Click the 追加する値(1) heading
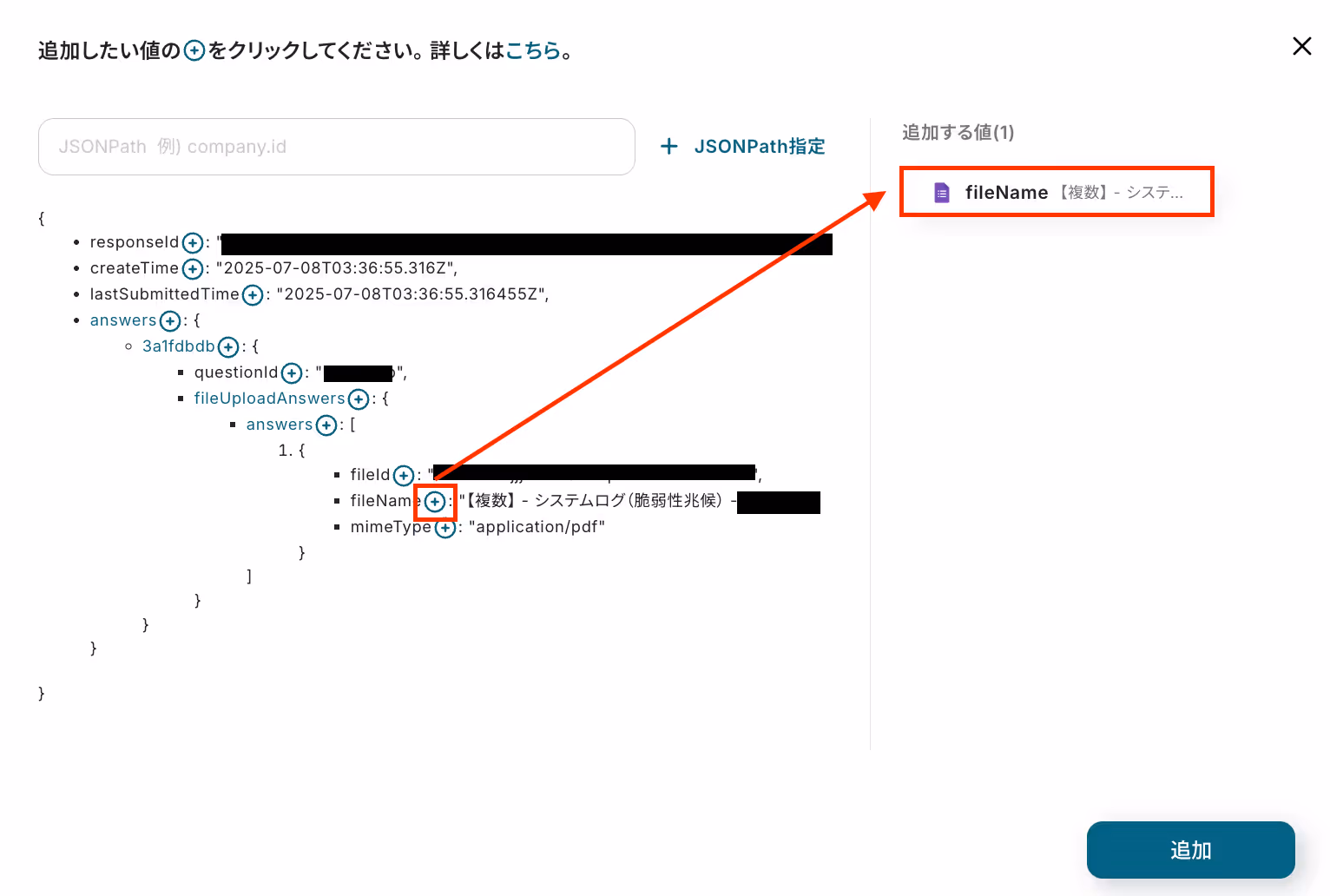This screenshot has height=896, width=1330. point(958,132)
